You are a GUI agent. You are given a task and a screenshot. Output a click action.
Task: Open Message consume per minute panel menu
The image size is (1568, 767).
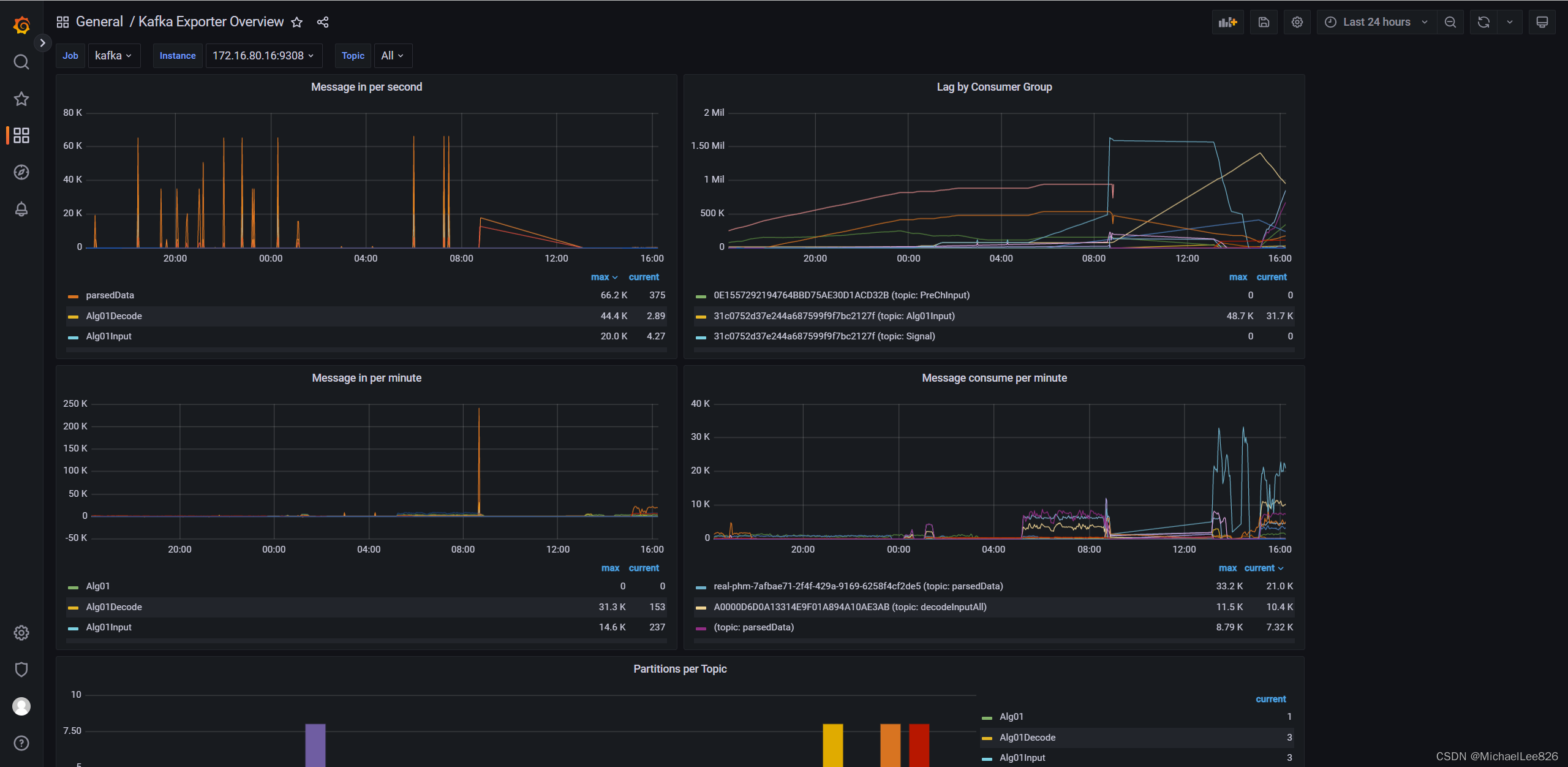(994, 378)
